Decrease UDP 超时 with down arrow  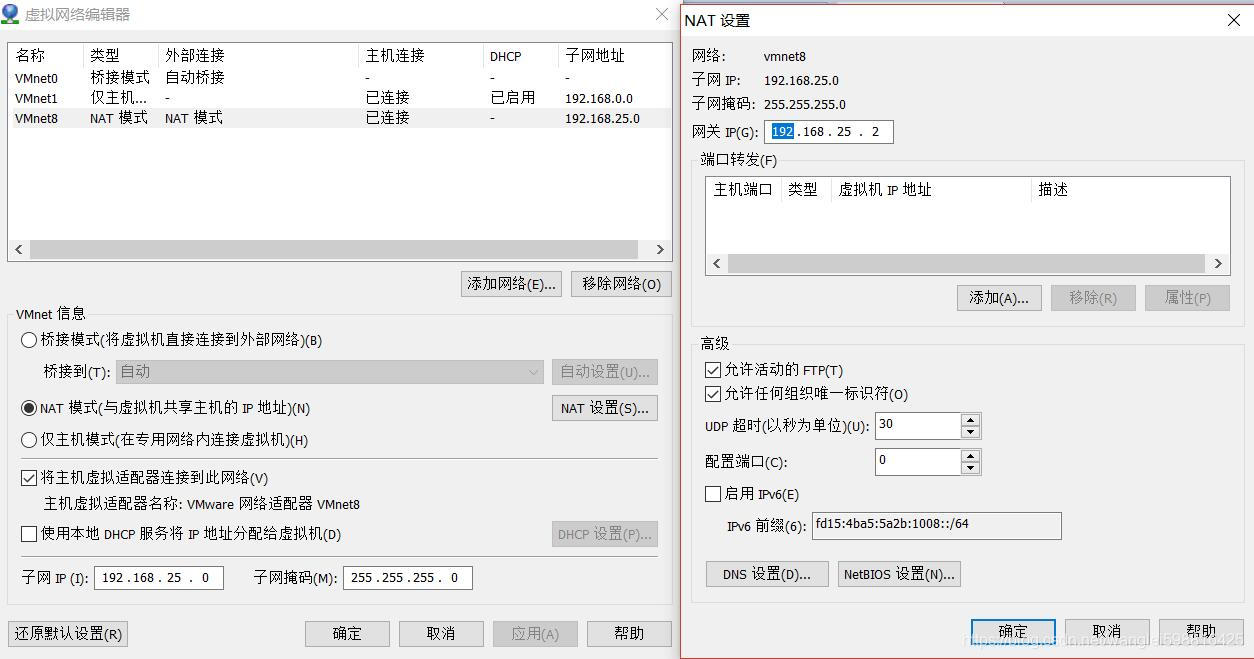(x=970, y=433)
